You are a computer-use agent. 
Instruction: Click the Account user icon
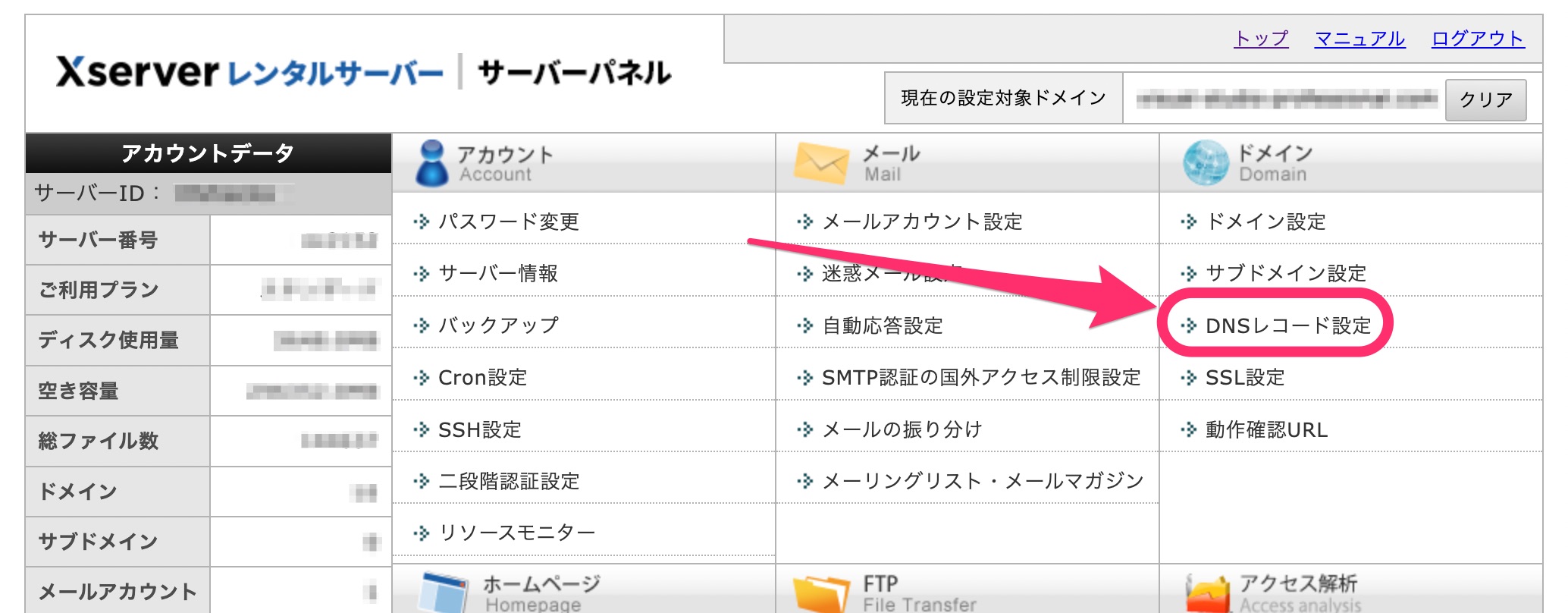(x=432, y=163)
